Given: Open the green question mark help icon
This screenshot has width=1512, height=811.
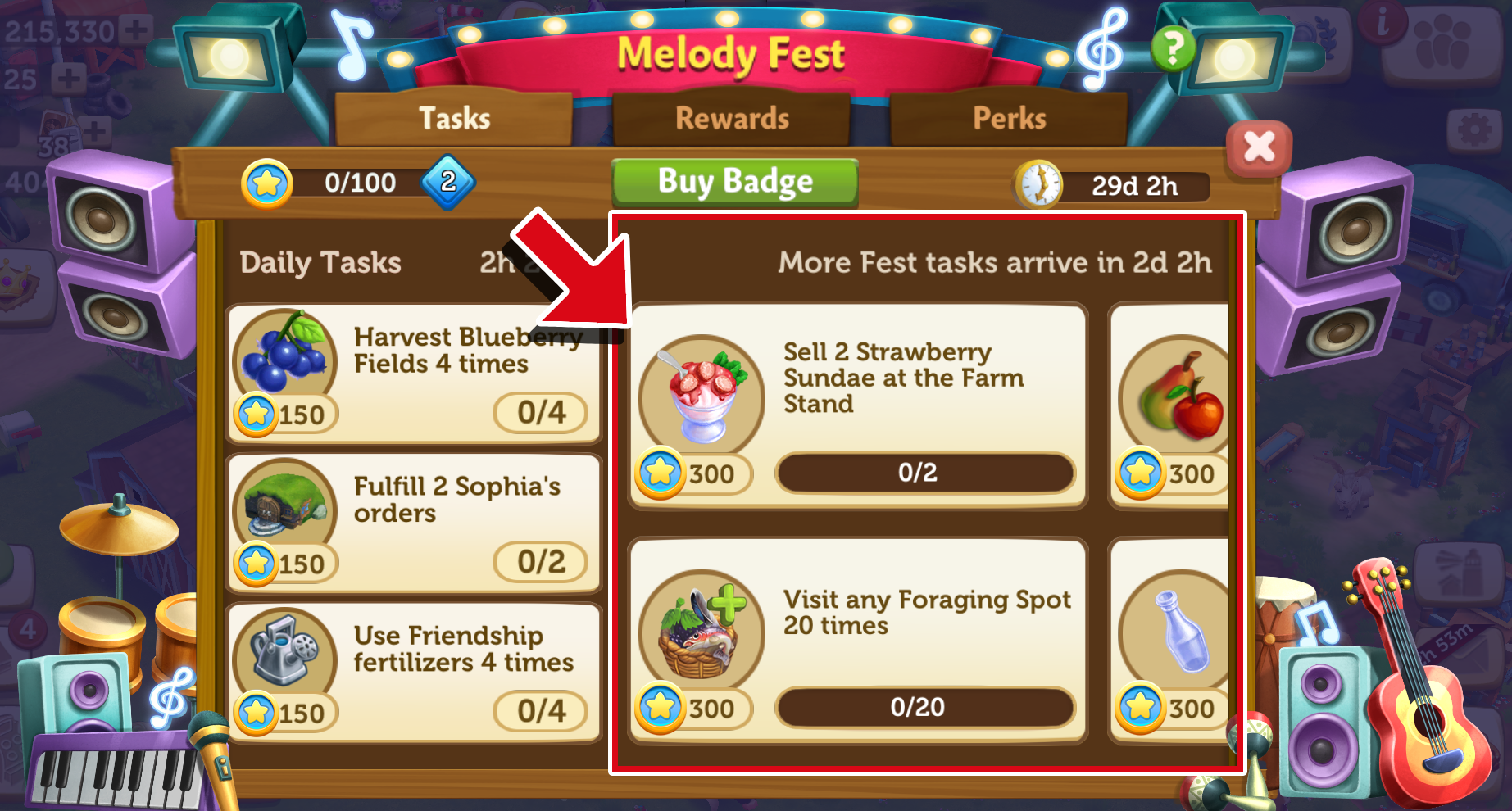Looking at the screenshot, I should tap(1174, 48).
